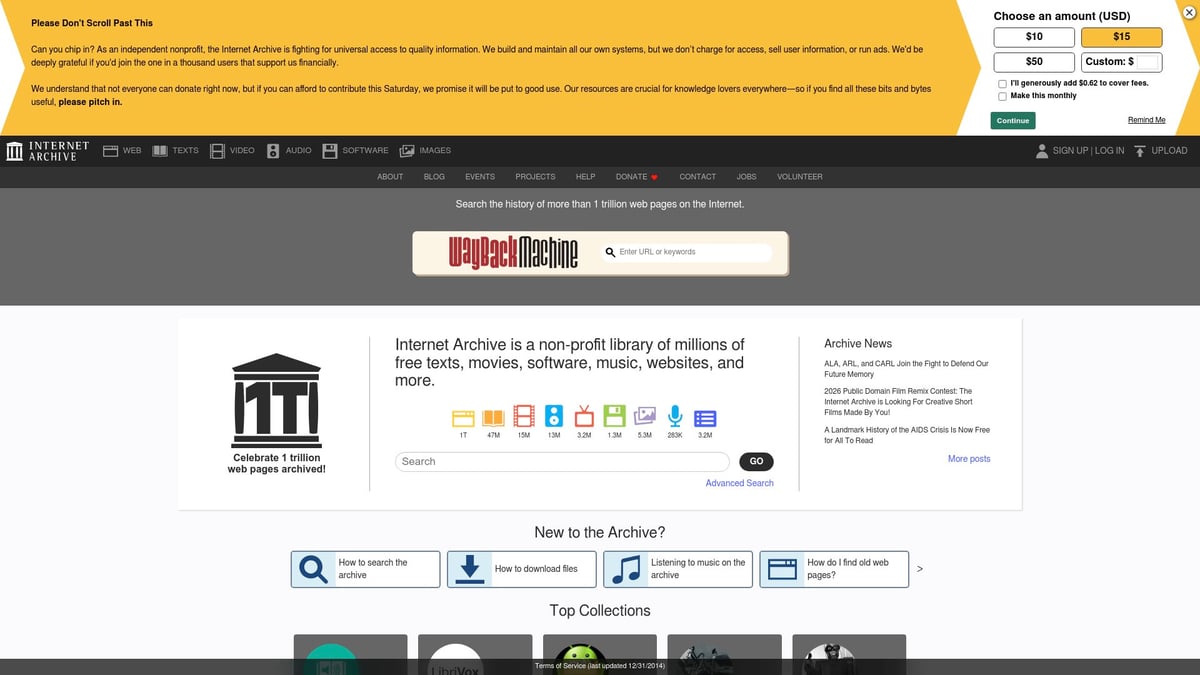Select the orange books icon showing 47M texts
Screen dimensions: 1200x675
pyautogui.click(x=493, y=418)
